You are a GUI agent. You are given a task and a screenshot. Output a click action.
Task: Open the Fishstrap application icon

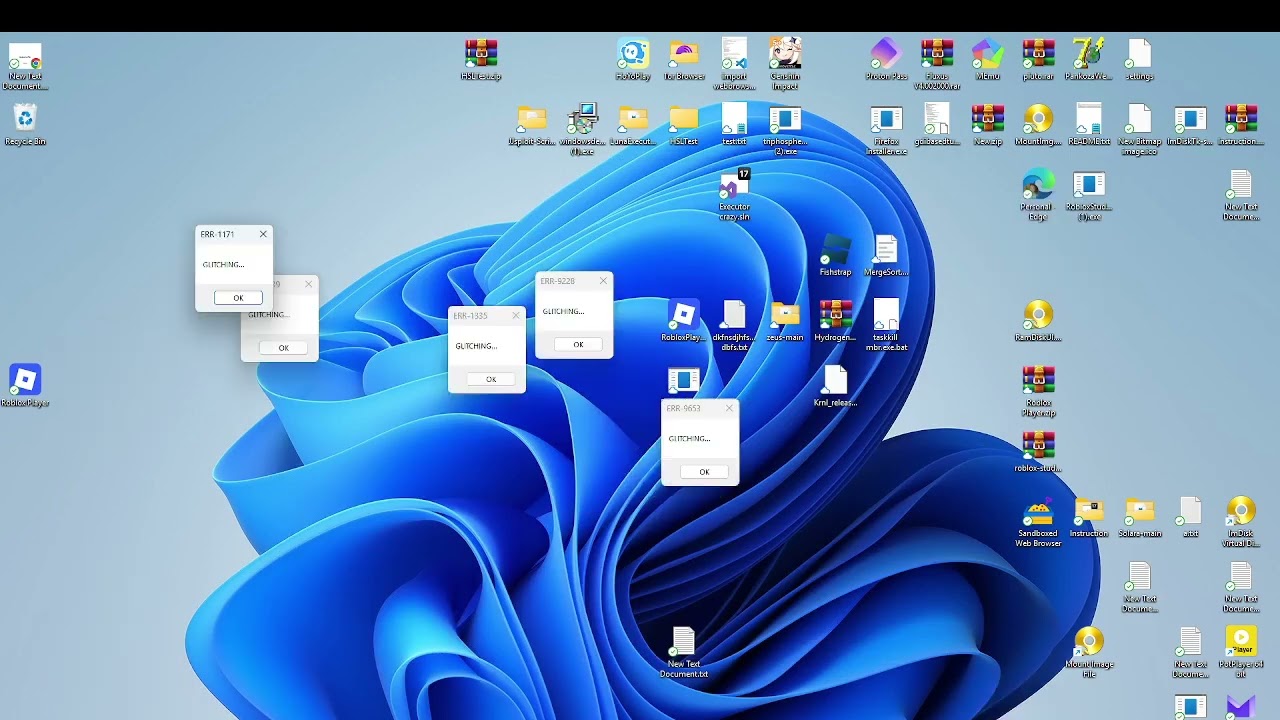[835, 256]
